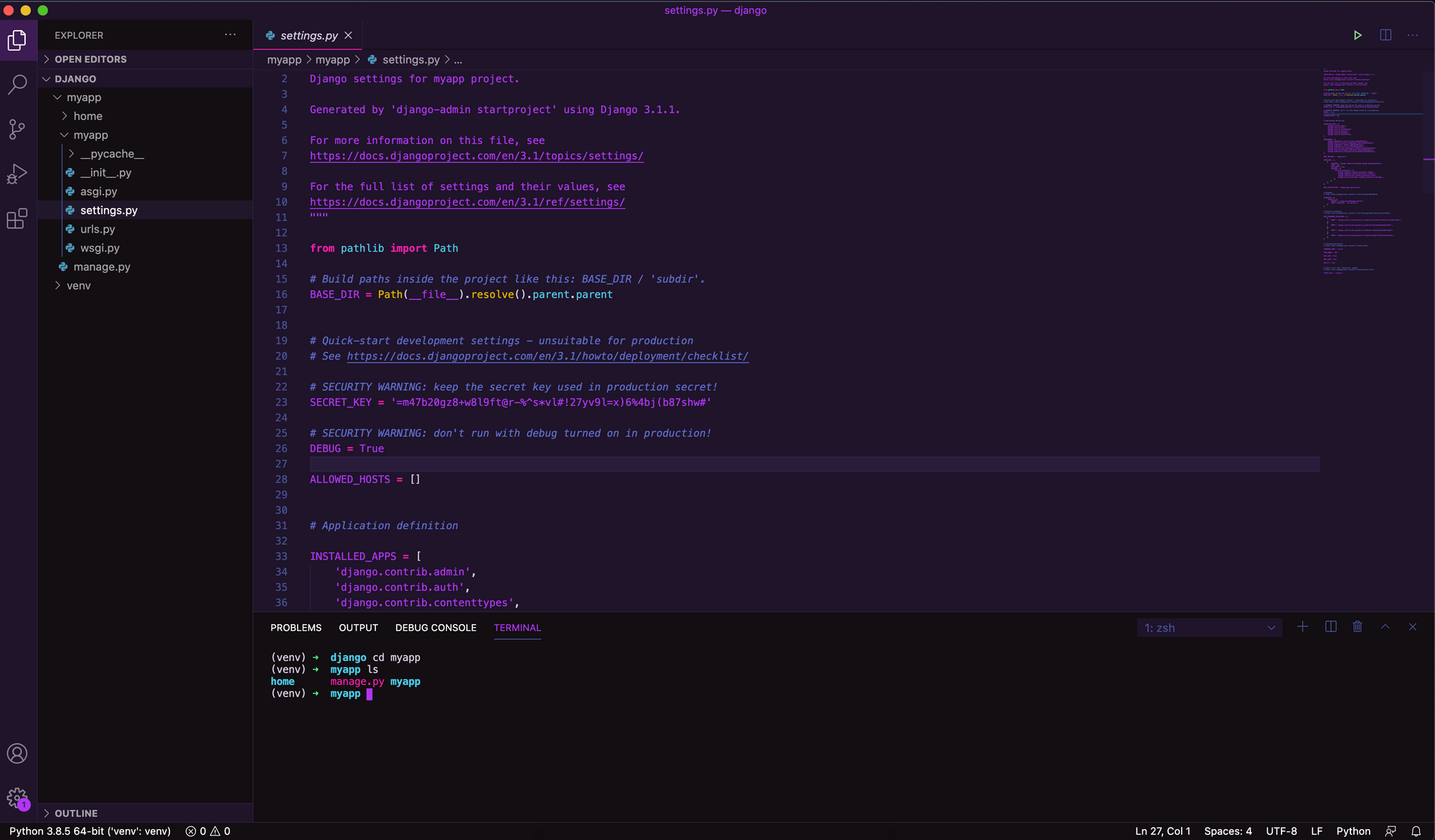Switch to the Debug Console tab
The image size is (1435, 840).
(436, 628)
